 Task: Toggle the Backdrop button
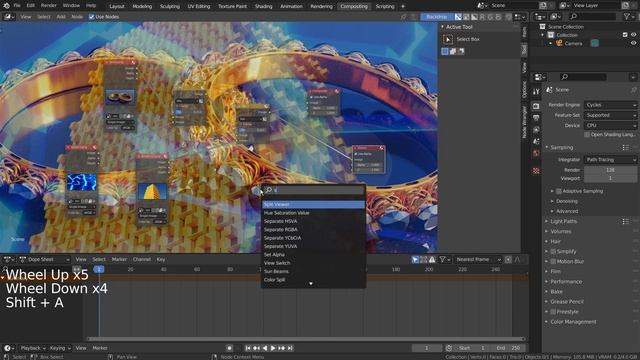436,17
